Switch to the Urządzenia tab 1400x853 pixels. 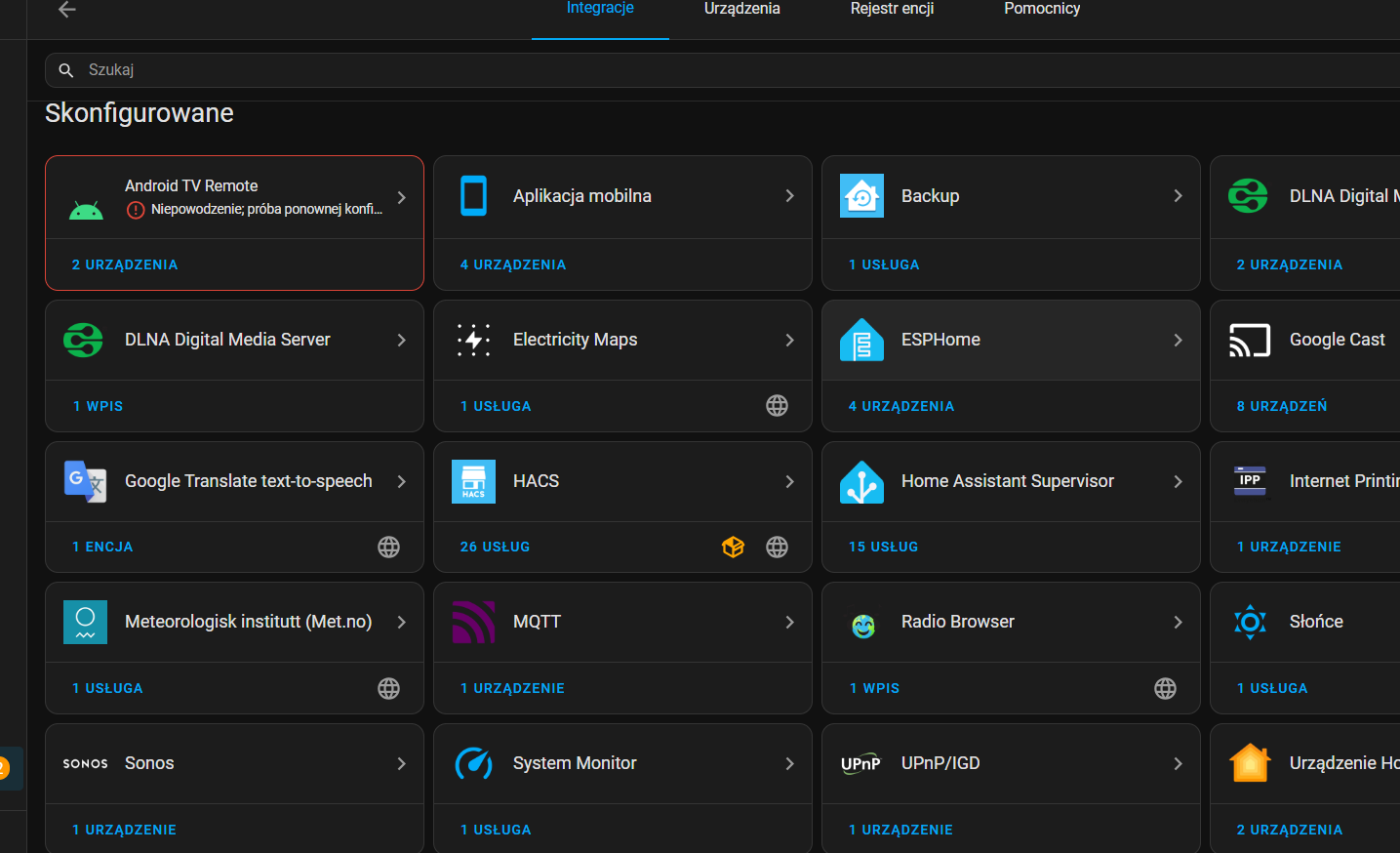coord(742,9)
